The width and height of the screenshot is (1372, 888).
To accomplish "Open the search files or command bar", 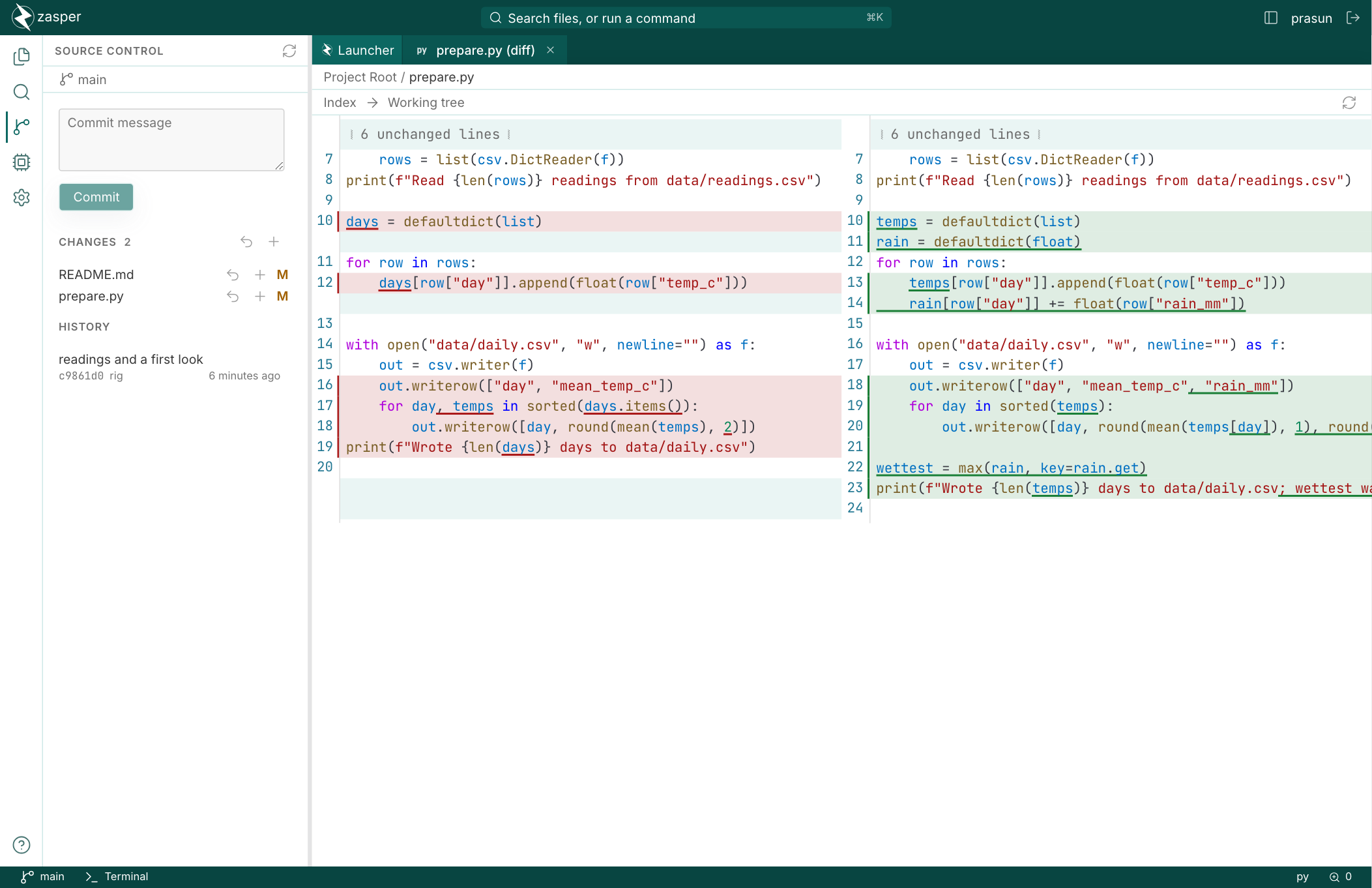I will tap(686, 18).
